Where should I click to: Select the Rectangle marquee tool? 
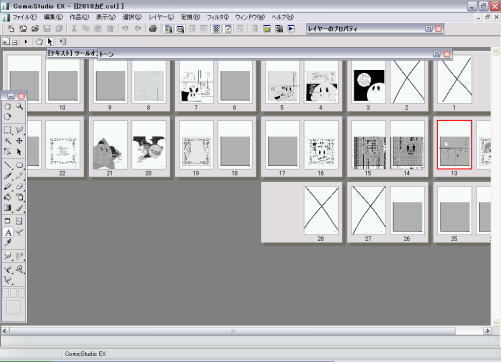[x=8, y=130]
